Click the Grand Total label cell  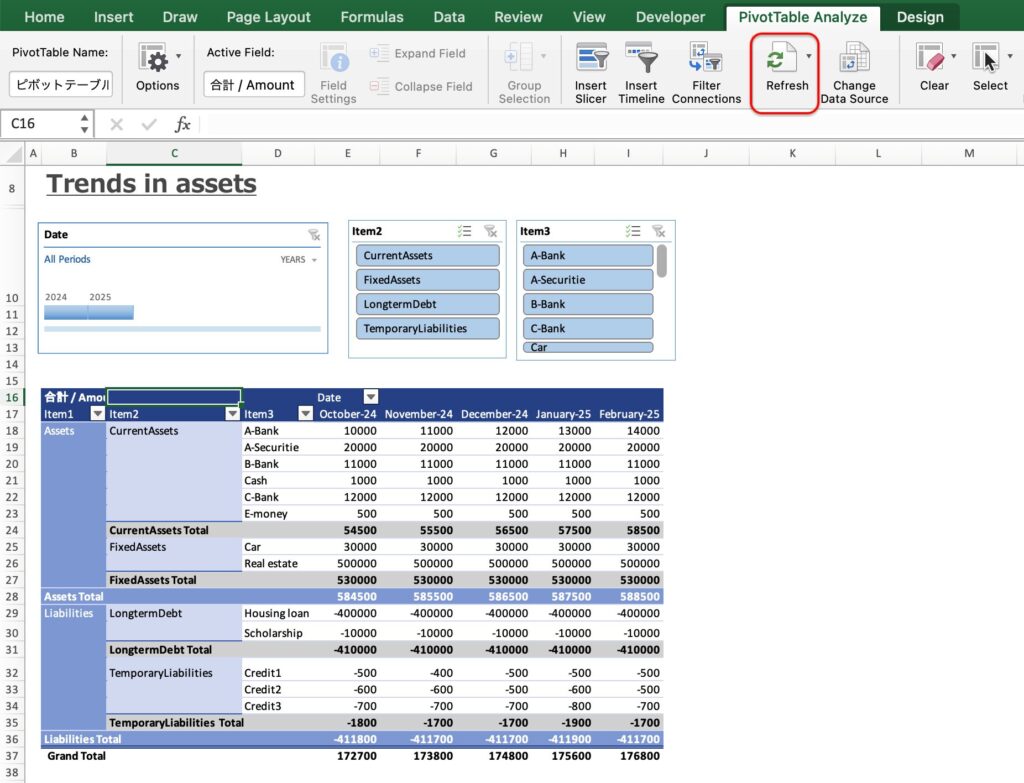point(76,756)
